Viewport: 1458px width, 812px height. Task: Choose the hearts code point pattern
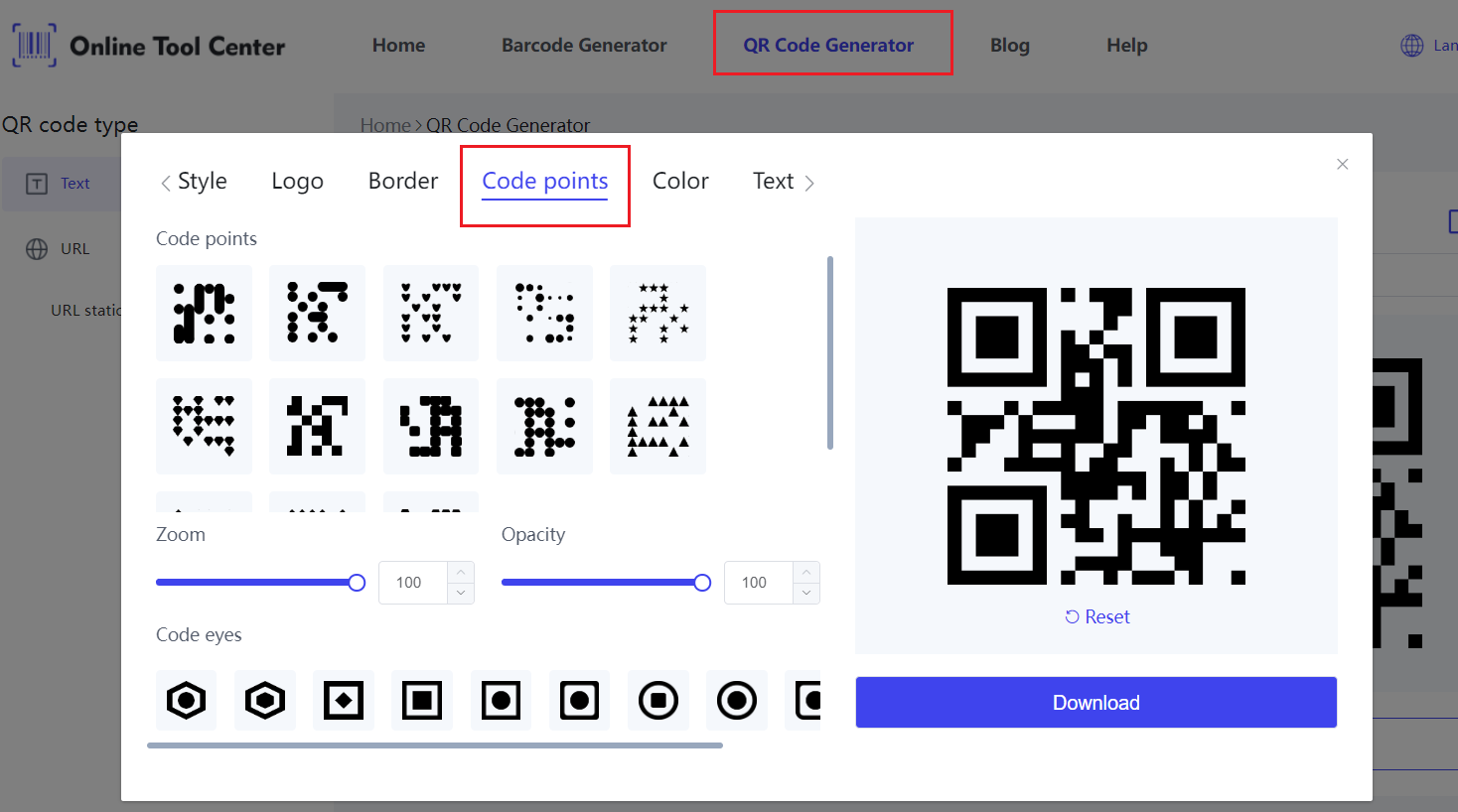click(431, 313)
